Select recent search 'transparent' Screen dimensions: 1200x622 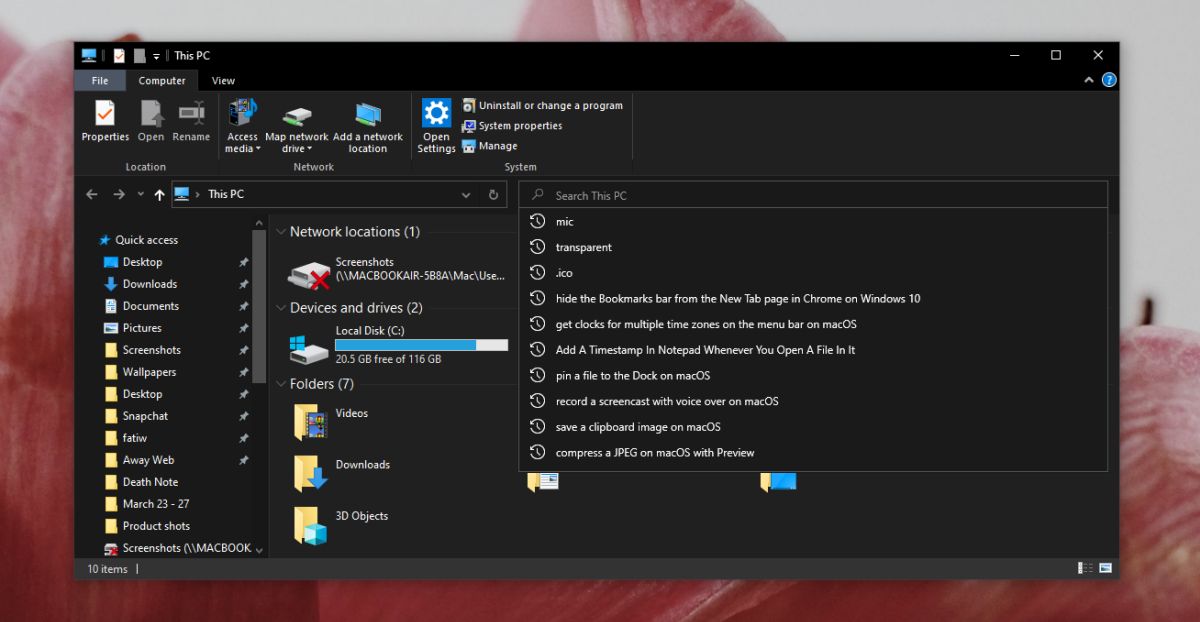pos(813,247)
